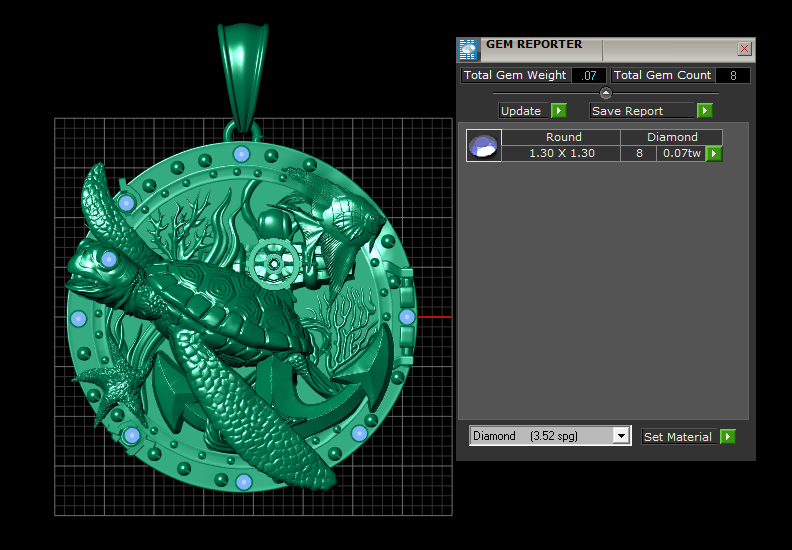Click the Gem Reporter title bar icon
The width and height of the screenshot is (792, 550).
pos(468,49)
